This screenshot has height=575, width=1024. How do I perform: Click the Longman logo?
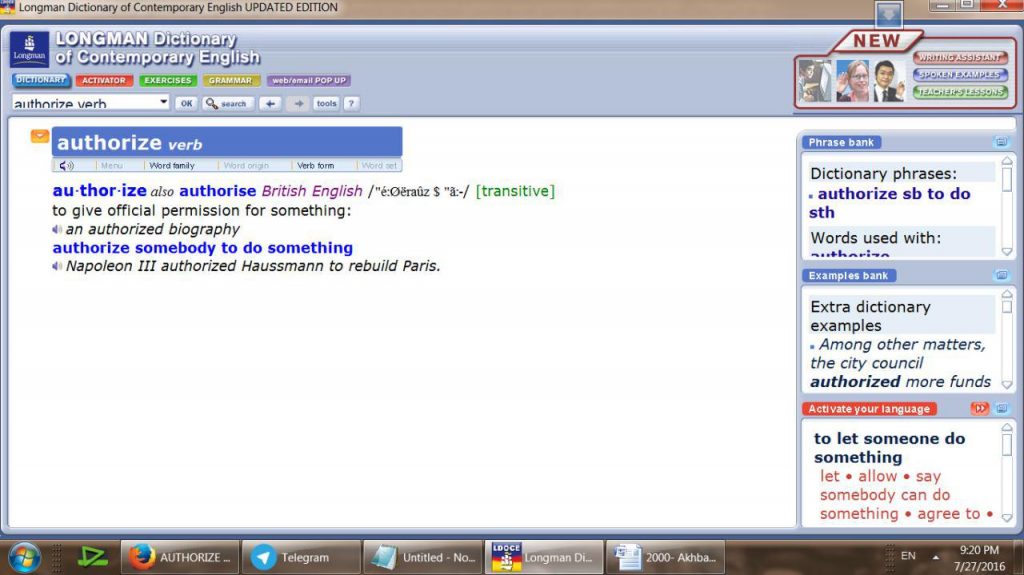pos(29,49)
